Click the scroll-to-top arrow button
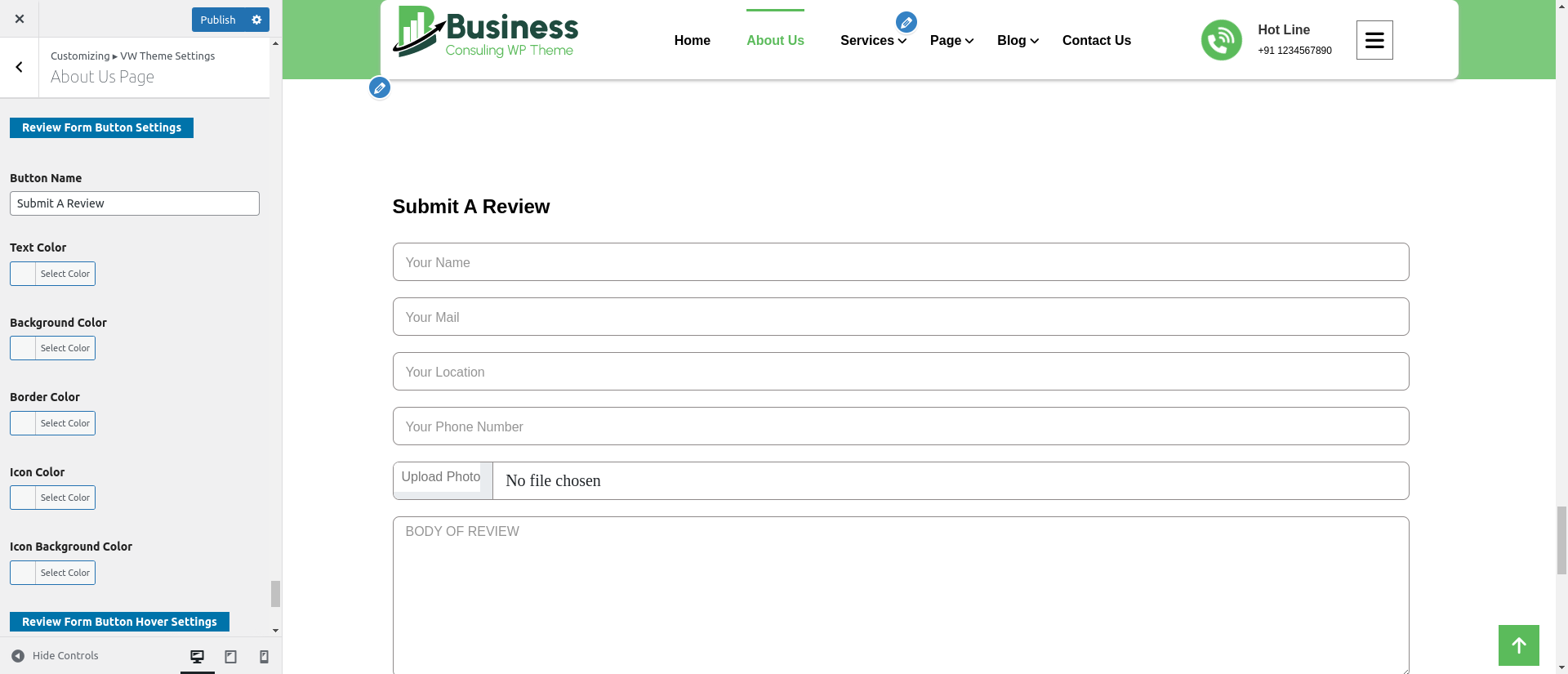Image resolution: width=1568 pixels, height=674 pixels. 1518,645
